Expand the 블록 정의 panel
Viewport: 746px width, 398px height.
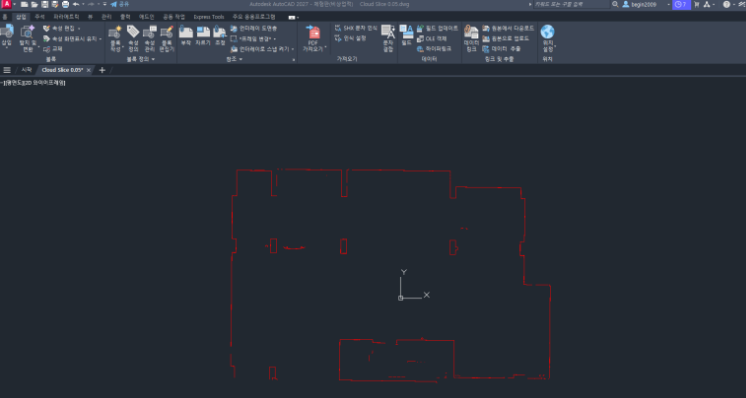click(141, 59)
